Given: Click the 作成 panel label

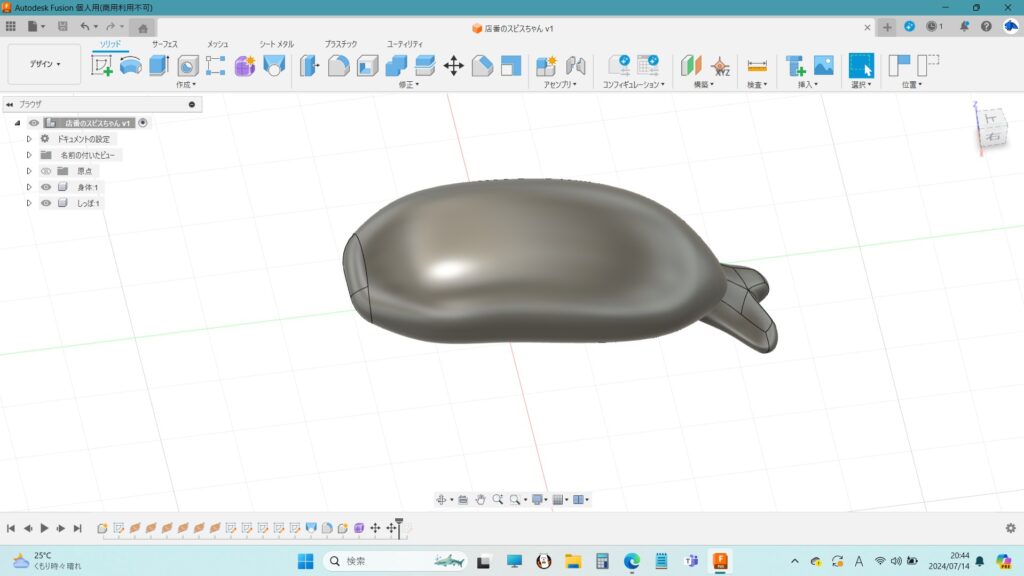Looking at the screenshot, I should tap(185, 85).
